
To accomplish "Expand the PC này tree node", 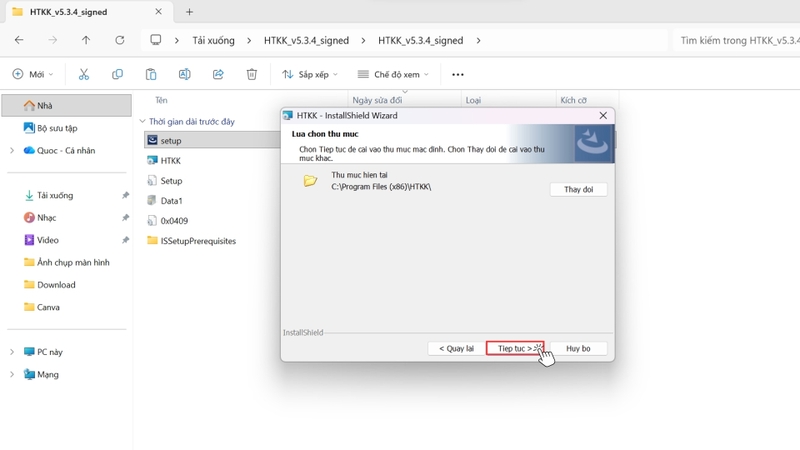I will tap(12, 352).
